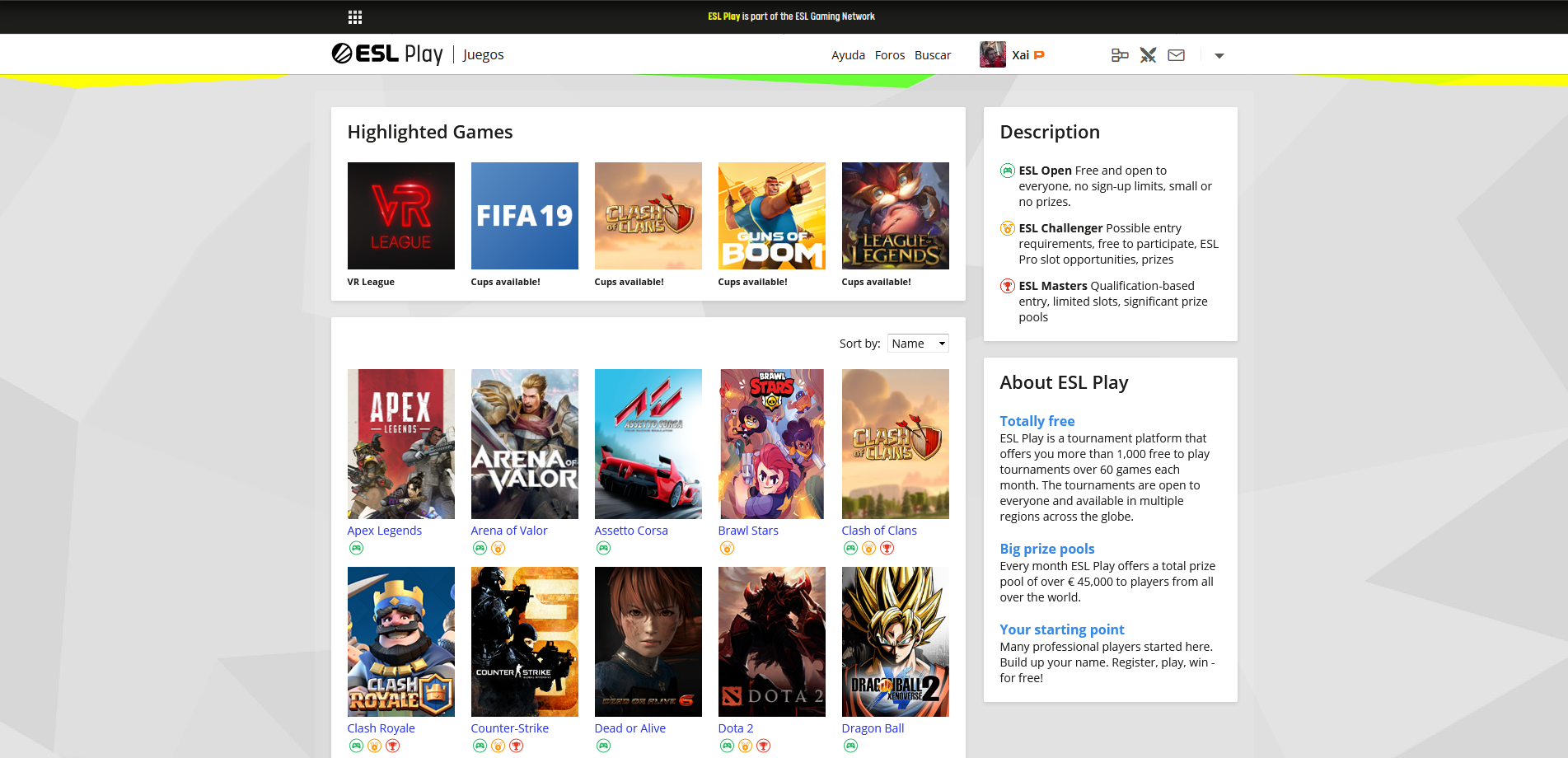
Task: Open the crossed swords matches icon
Action: click(x=1148, y=55)
